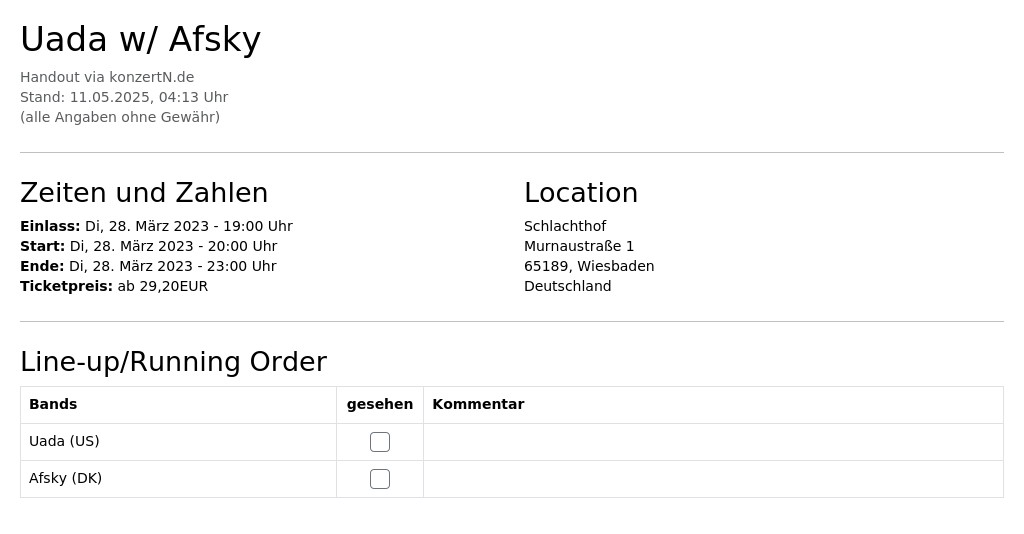Select the Afsky (DK) band name
1024x534 pixels.
tap(65, 478)
